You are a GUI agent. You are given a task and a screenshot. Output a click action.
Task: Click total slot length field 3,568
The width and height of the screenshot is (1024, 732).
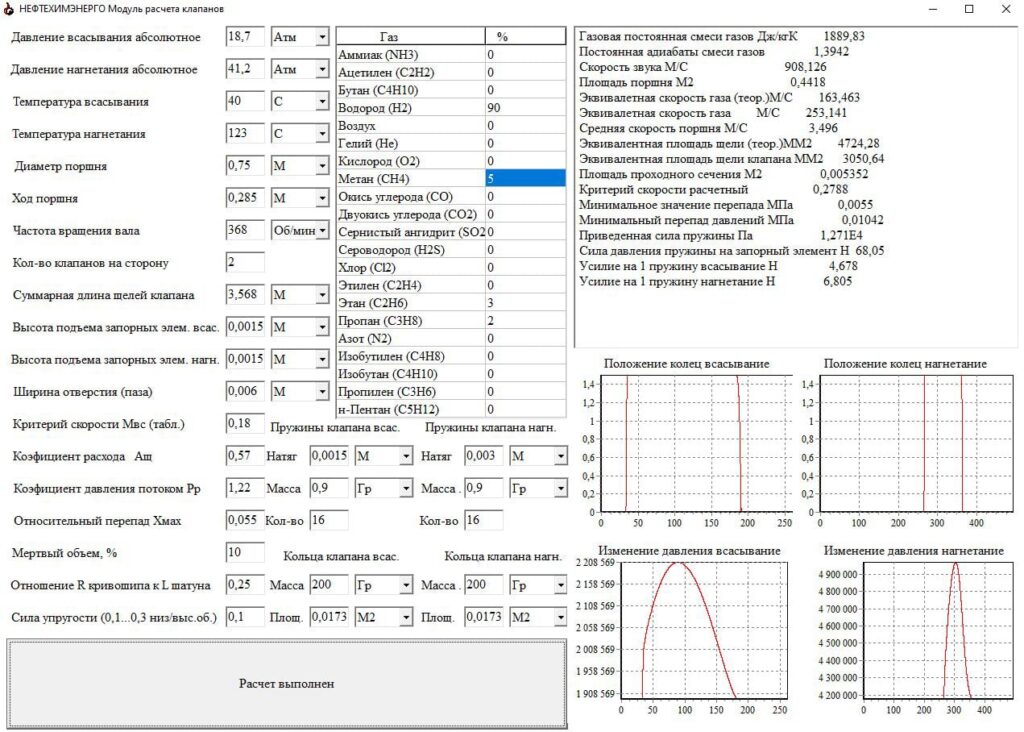[x=245, y=294]
